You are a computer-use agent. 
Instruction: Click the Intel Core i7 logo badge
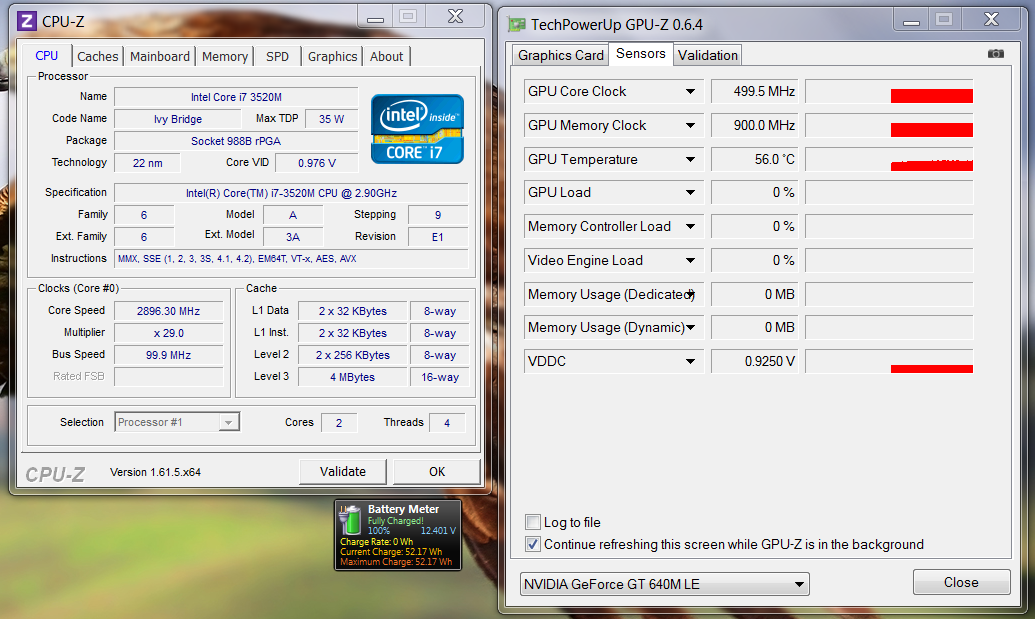coord(417,129)
